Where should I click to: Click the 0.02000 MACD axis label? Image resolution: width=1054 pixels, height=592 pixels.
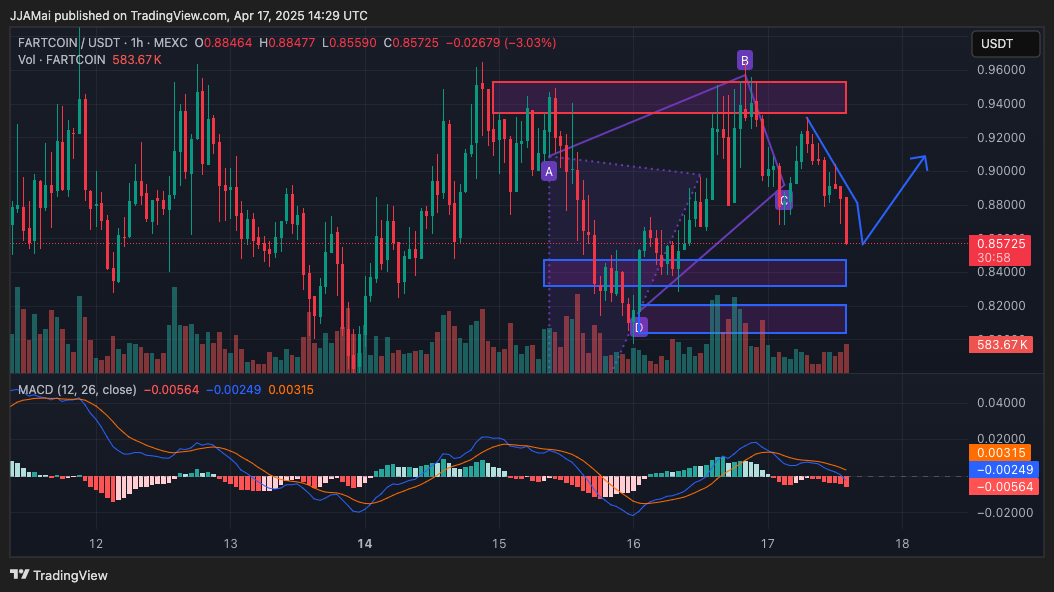point(1001,439)
